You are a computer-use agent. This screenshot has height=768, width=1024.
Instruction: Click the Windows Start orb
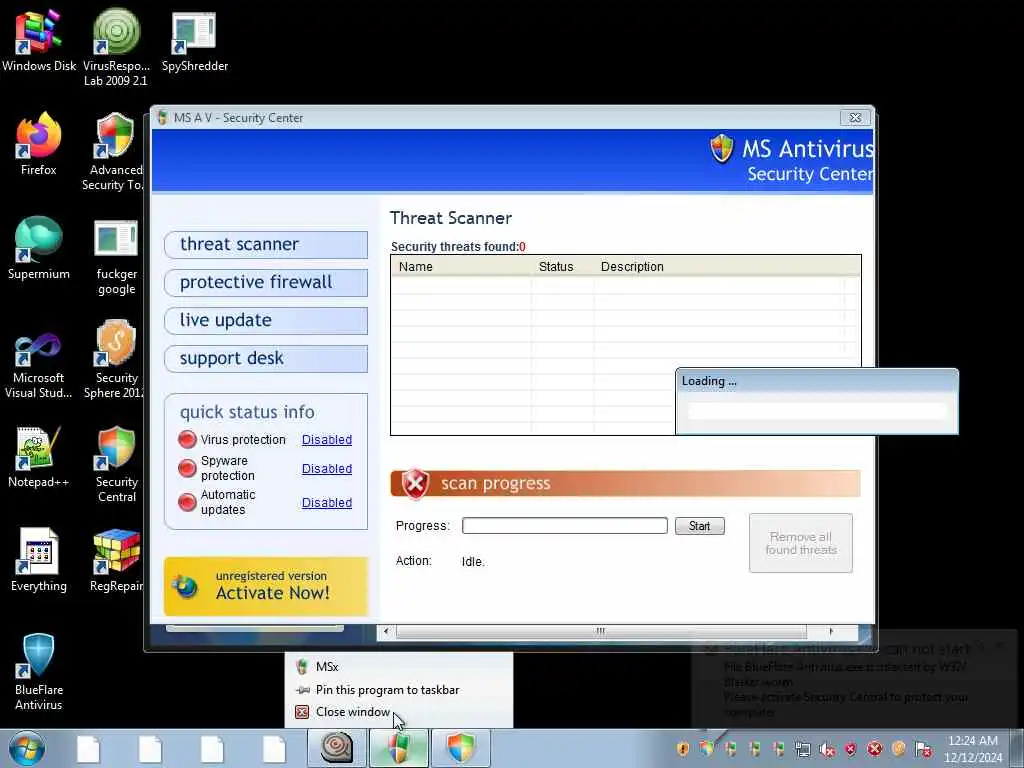pos(27,748)
